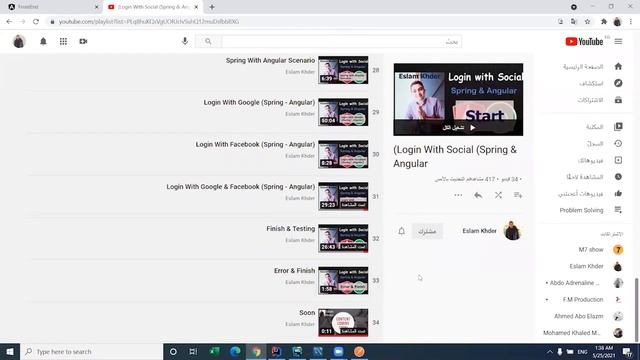Open the thumbnail of video 32
640x360 pixels.
(343, 238)
